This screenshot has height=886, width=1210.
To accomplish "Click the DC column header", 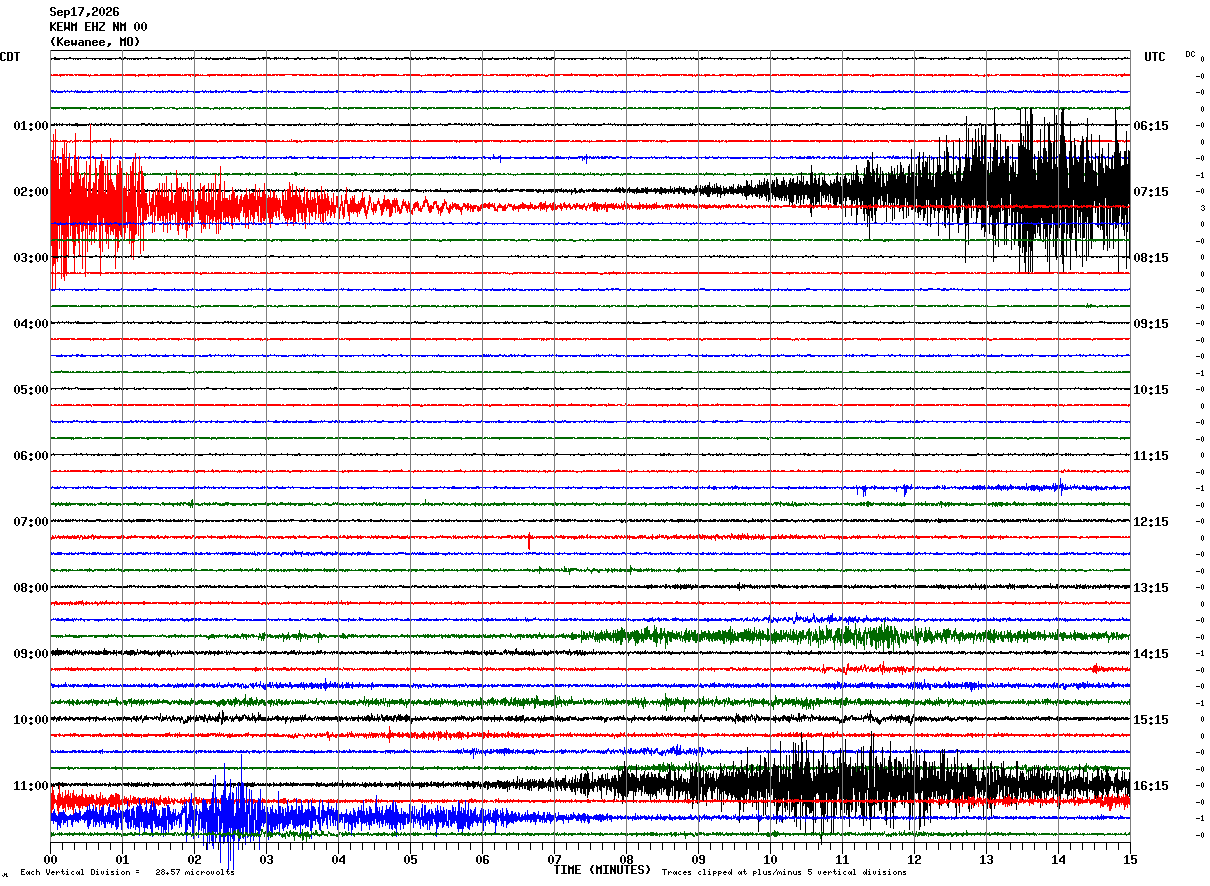I will (1190, 54).
